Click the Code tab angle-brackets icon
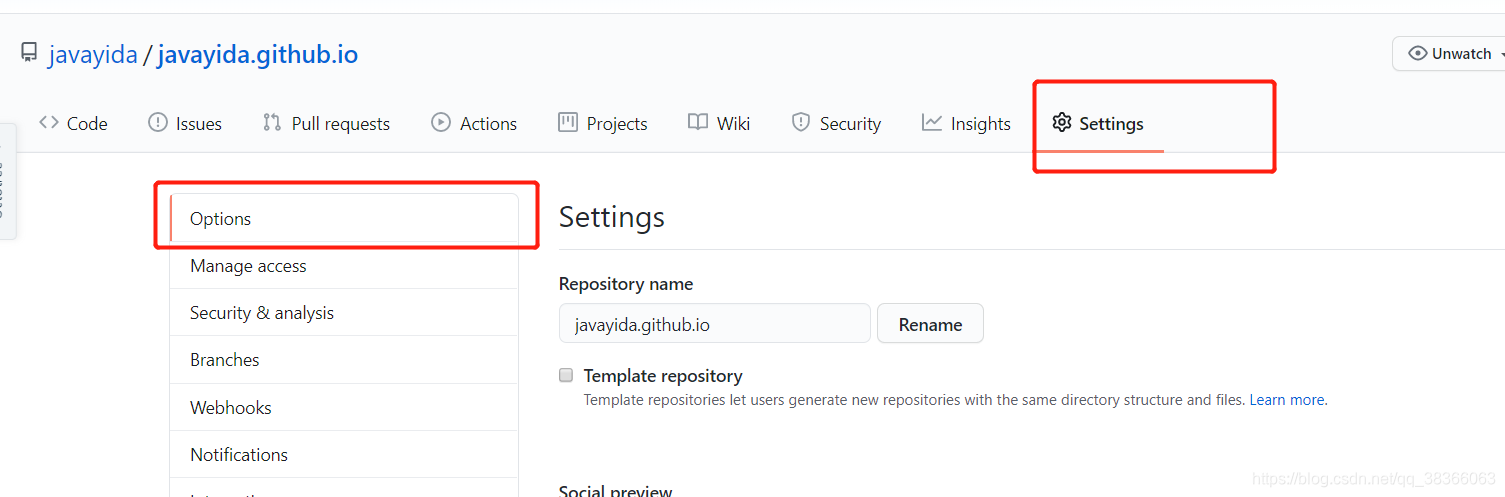The image size is (1505, 497). click(49, 123)
